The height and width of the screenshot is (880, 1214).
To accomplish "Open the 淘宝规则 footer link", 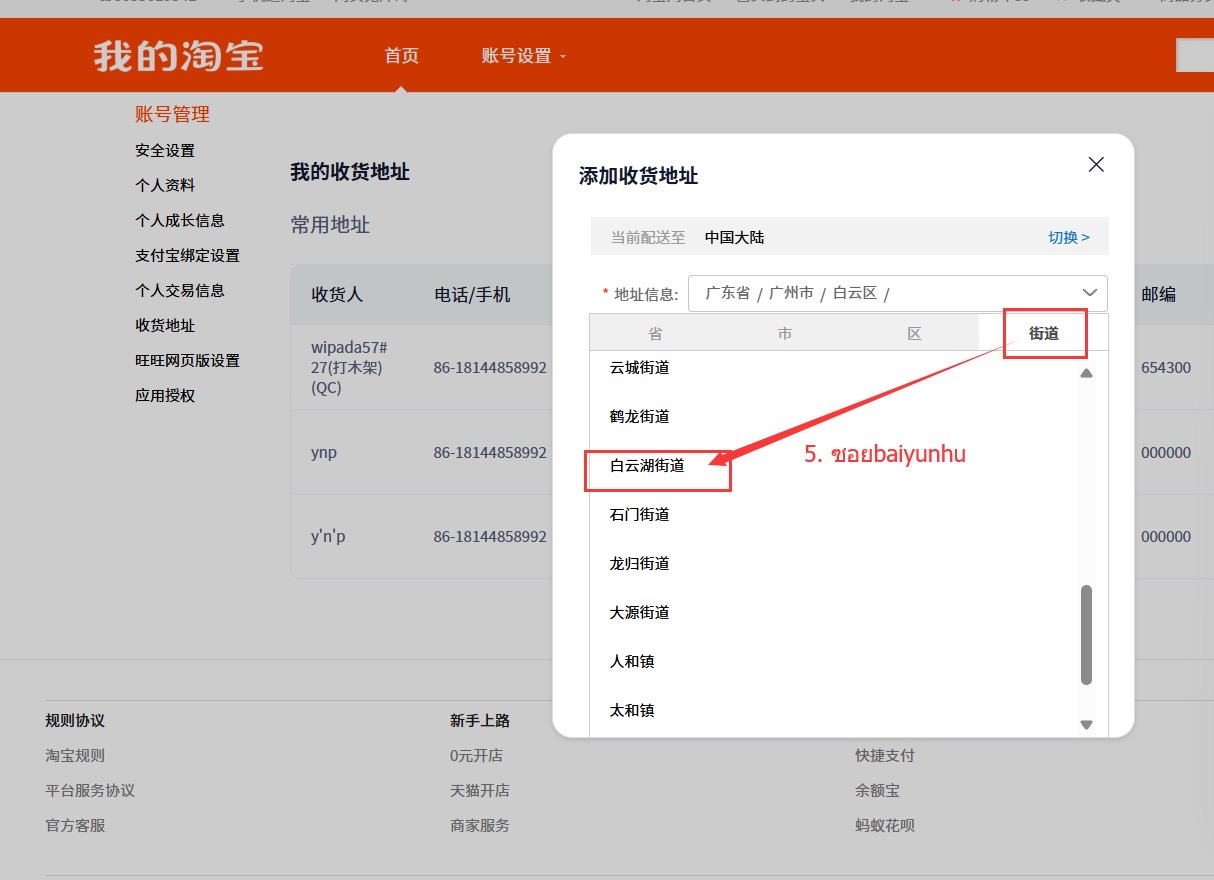I will coord(75,756).
